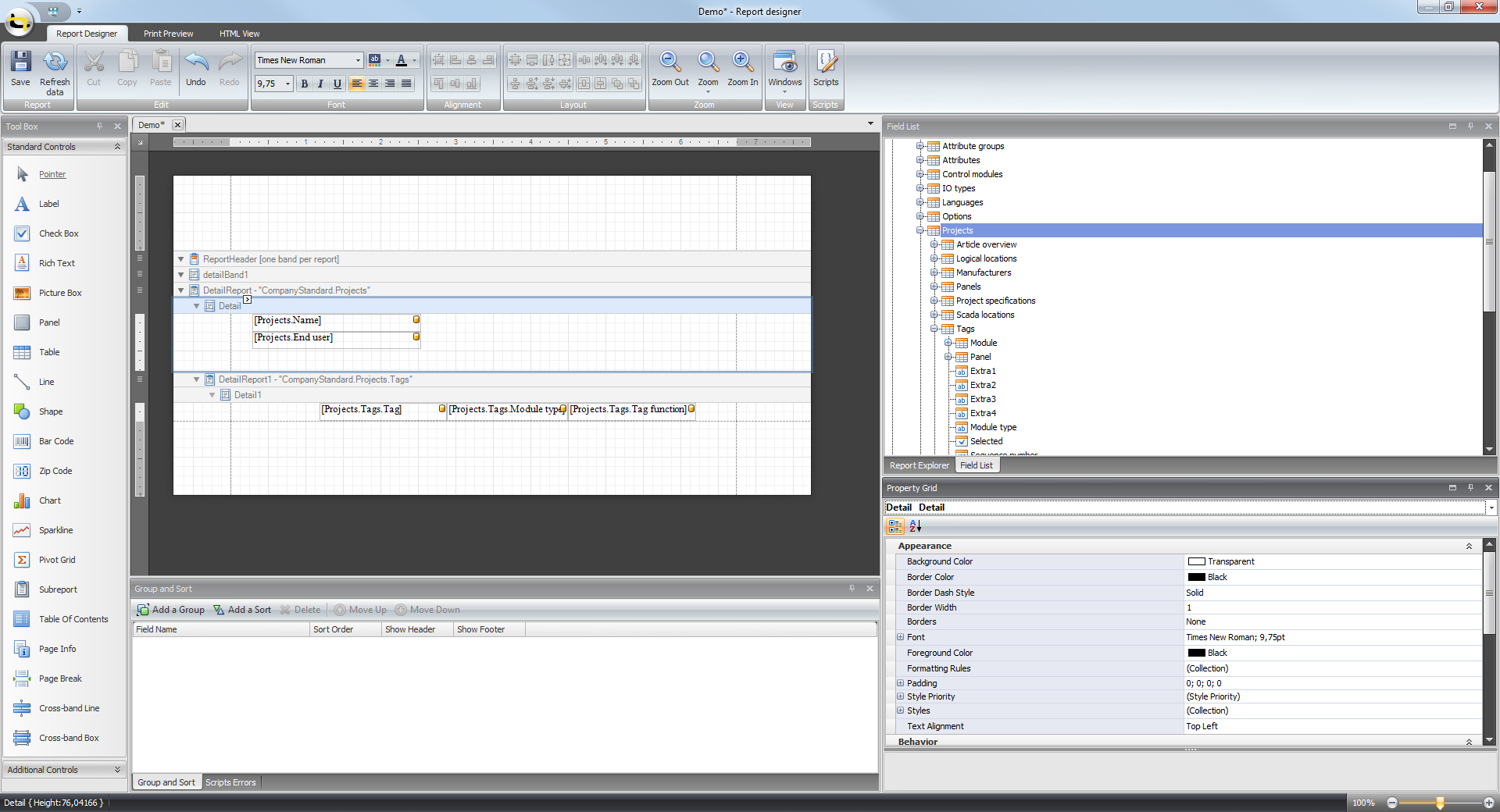1500x812 pixels.
Task: Collapse the Tags node in Field List
Action: pyautogui.click(x=934, y=329)
